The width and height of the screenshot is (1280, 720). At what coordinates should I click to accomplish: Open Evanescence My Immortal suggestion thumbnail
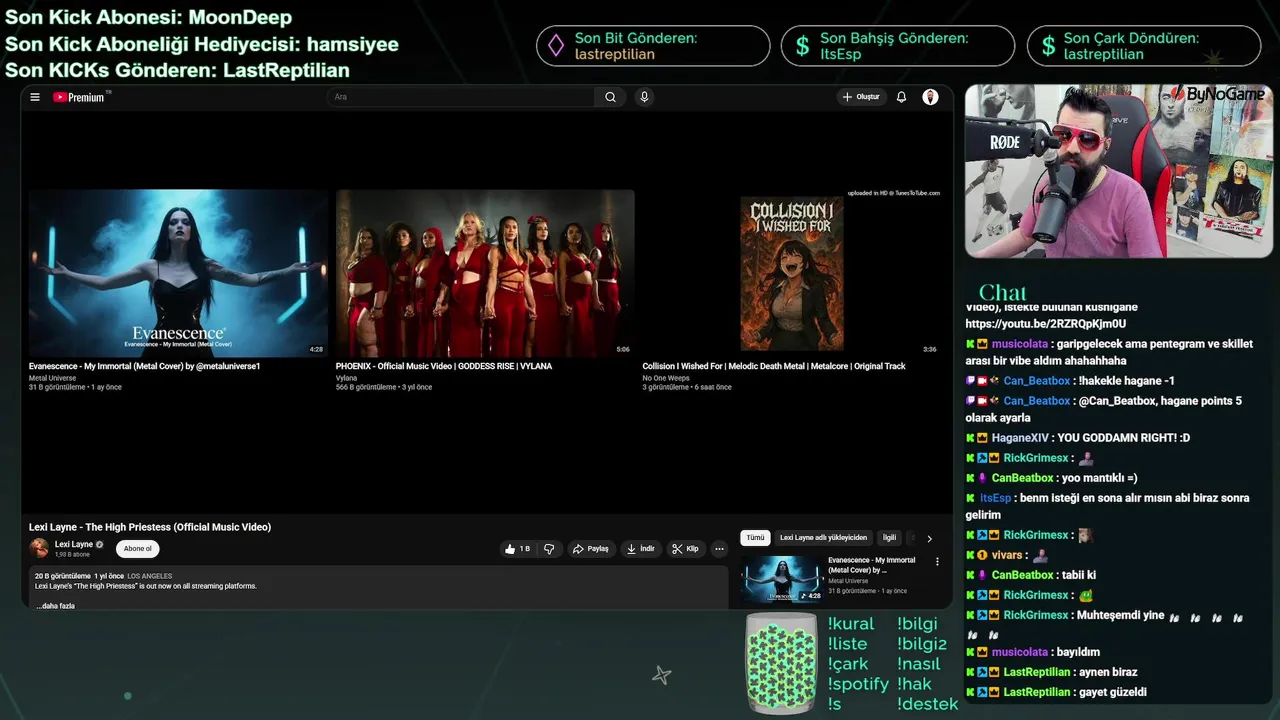coord(178,273)
